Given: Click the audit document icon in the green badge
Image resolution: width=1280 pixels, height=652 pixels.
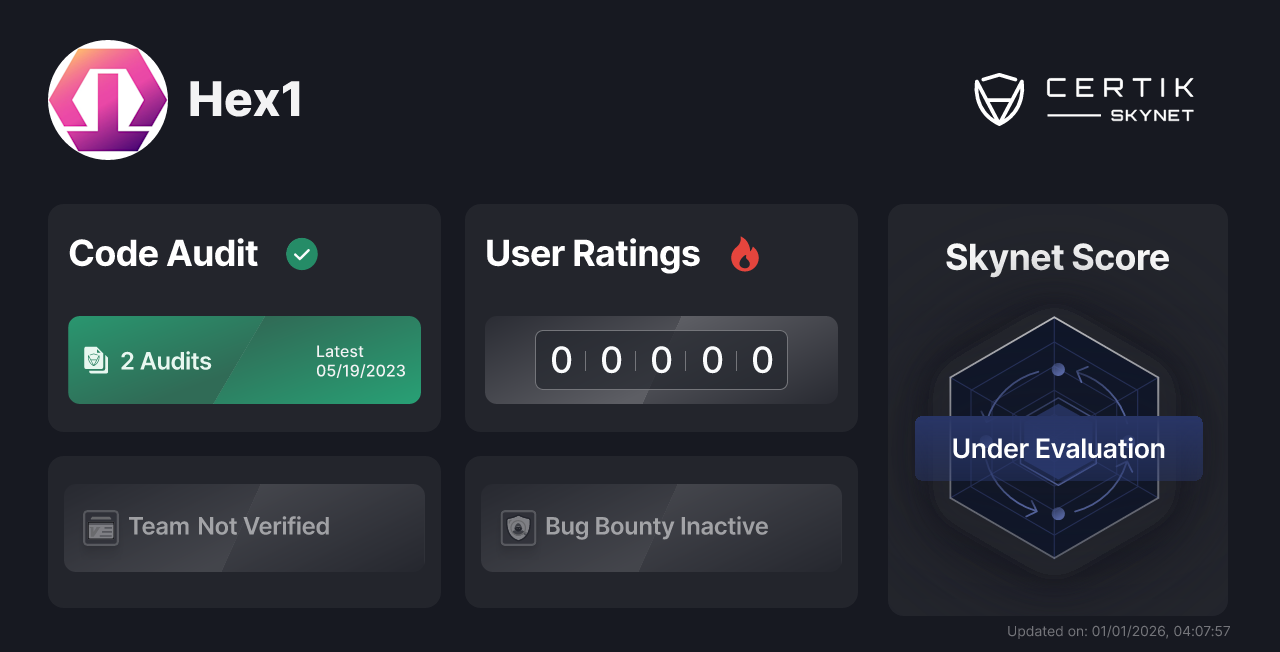Looking at the screenshot, I should [x=95, y=360].
